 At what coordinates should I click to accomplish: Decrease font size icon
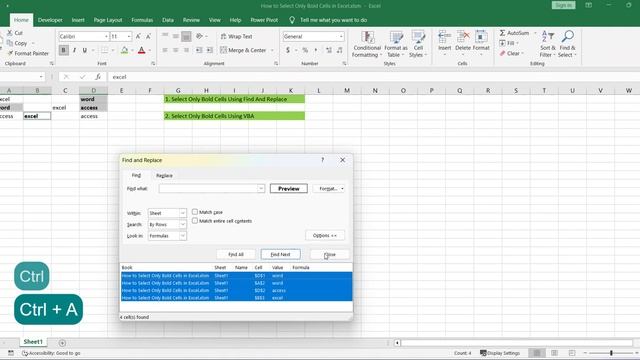(x=149, y=36)
